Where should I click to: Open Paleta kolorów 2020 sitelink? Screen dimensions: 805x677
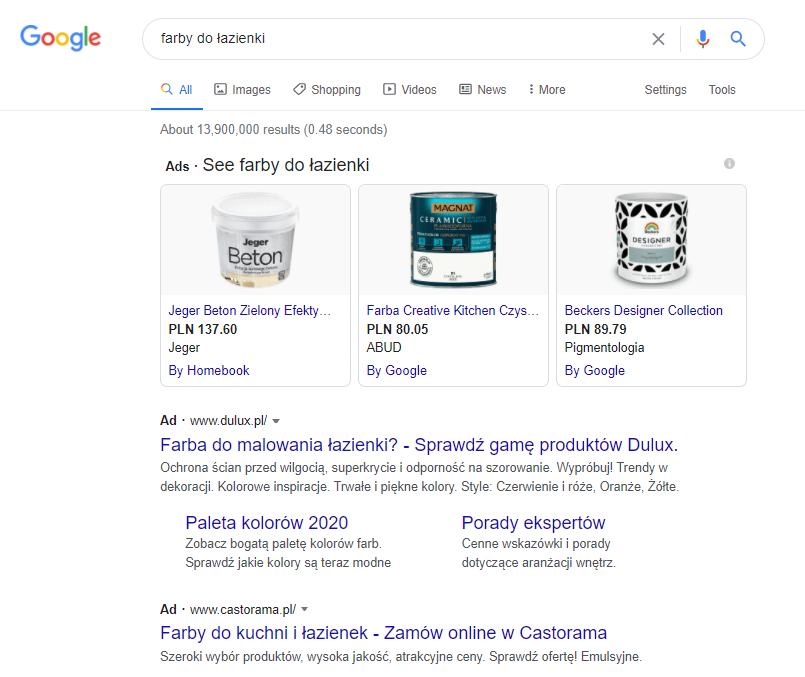click(x=267, y=523)
